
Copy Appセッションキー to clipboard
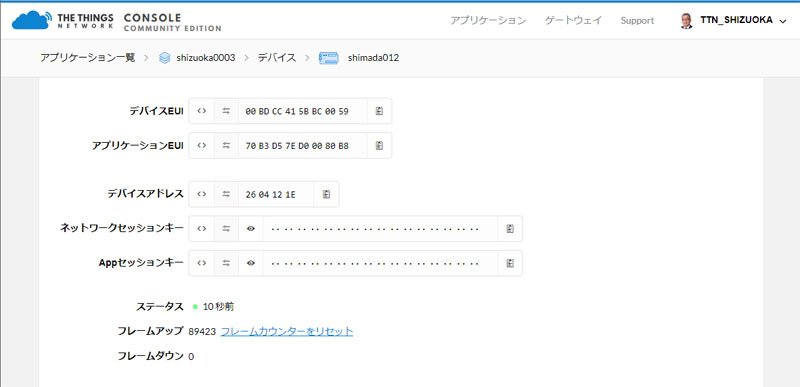coord(510,263)
